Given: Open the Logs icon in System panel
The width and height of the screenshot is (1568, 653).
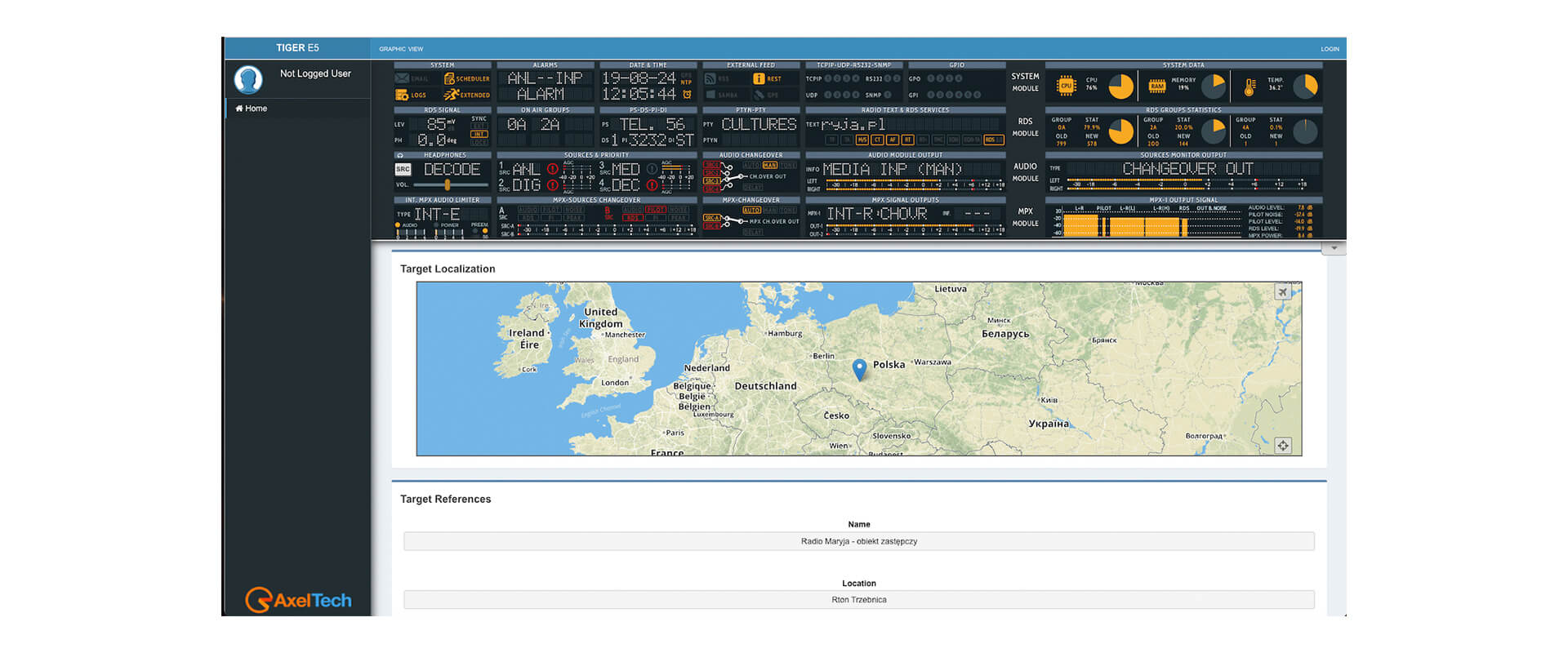Looking at the screenshot, I should pos(402,95).
